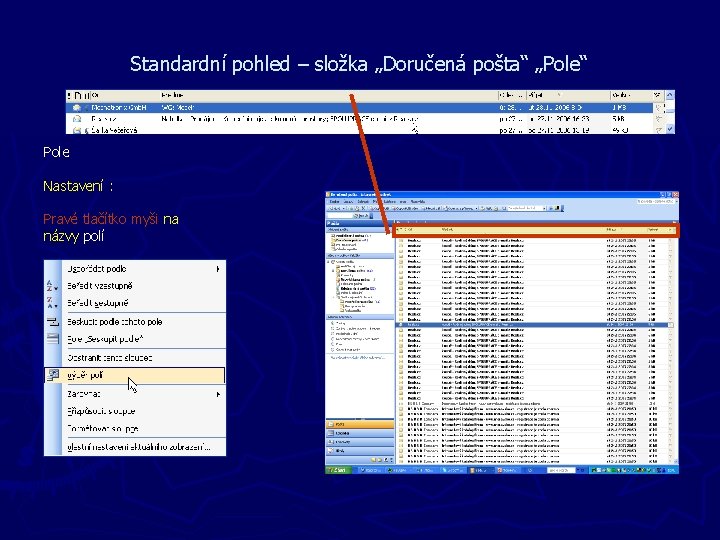Select 'Seskupit podle tohoto pole' menu entry
Image resolution: width=720 pixels, height=540 pixels.
(135, 322)
